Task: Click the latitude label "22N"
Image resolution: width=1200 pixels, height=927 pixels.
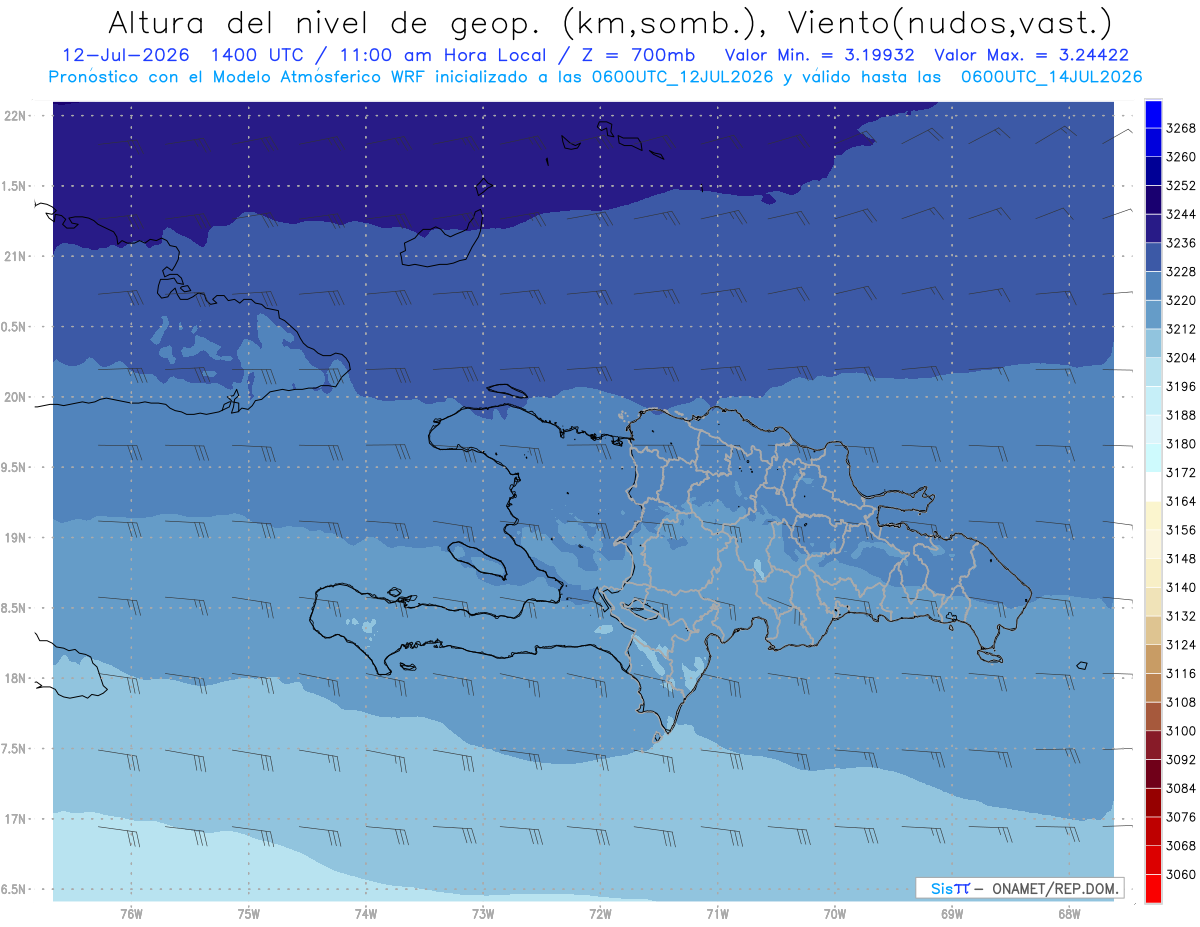Action: click(16, 116)
